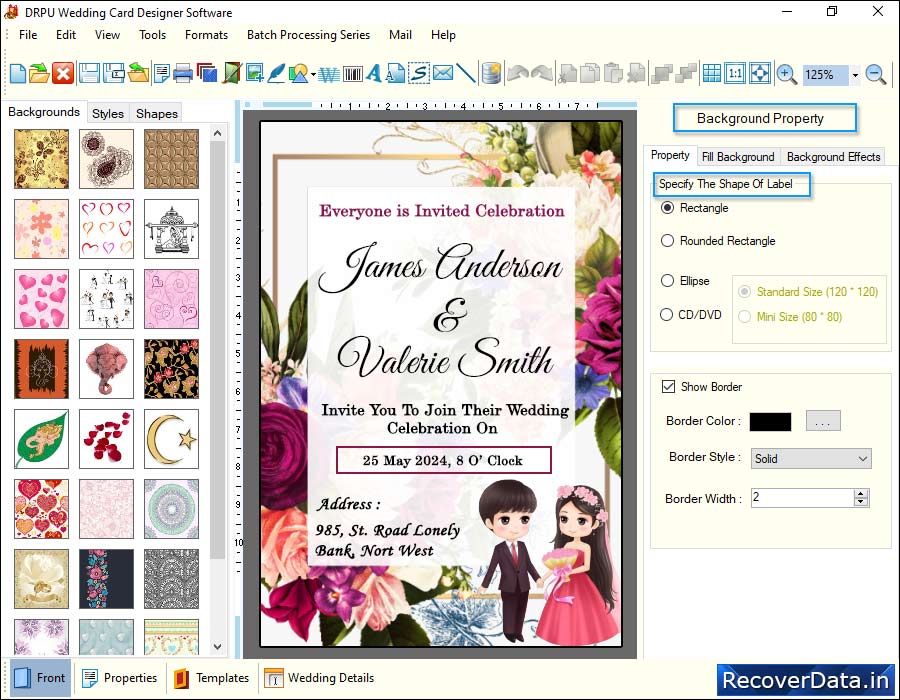900x700 pixels.
Task: Select the shapes tool icon
Action: pyautogui.click(x=298, y=73)
